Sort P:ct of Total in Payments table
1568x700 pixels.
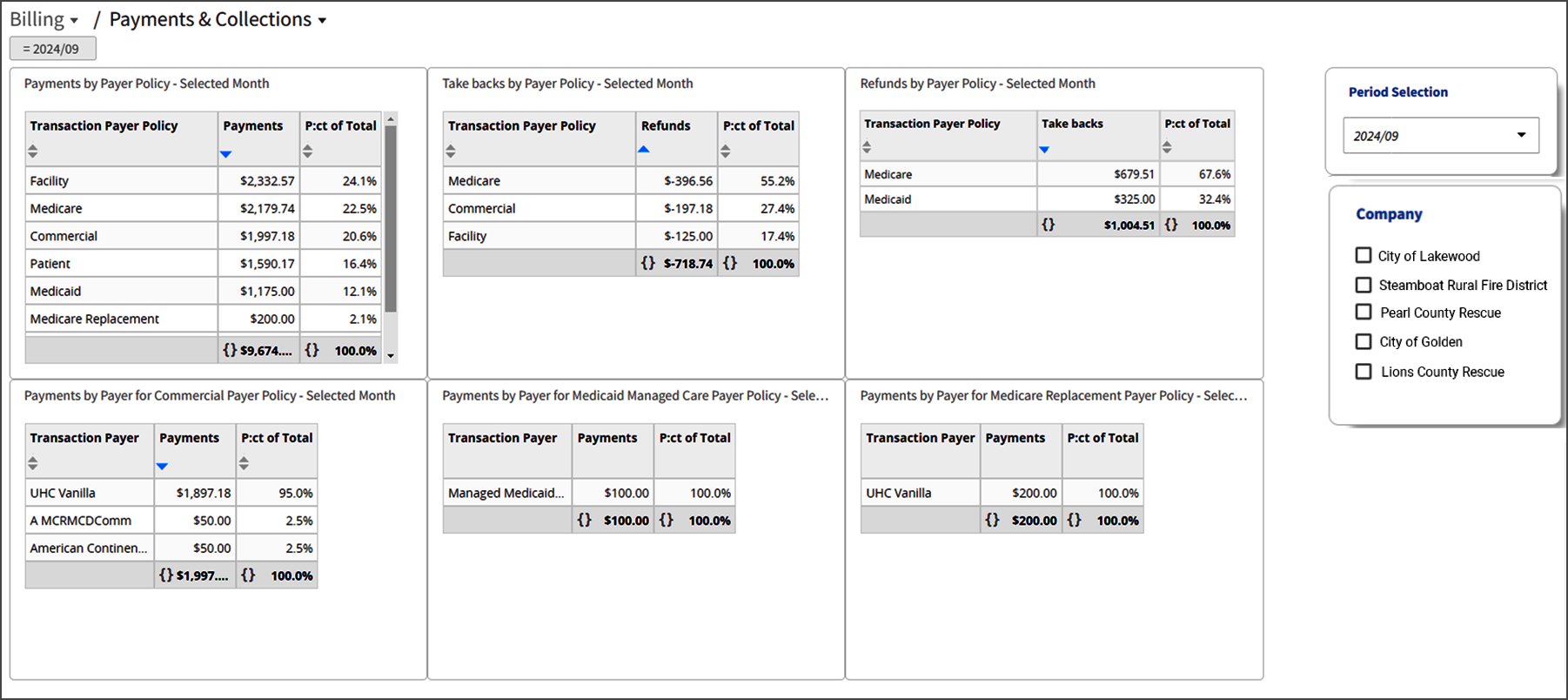coord(308,151)
